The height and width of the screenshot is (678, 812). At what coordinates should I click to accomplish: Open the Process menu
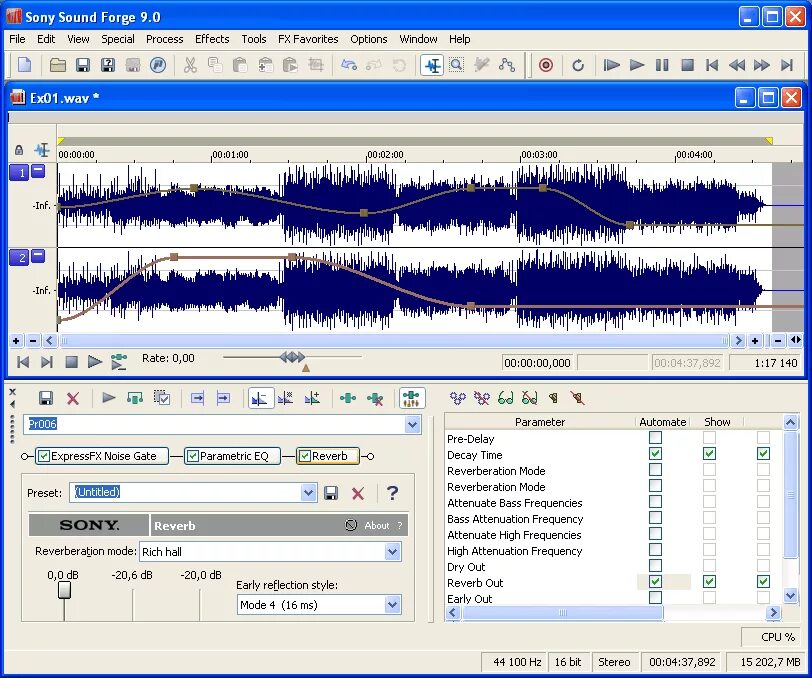click(164, 39)
